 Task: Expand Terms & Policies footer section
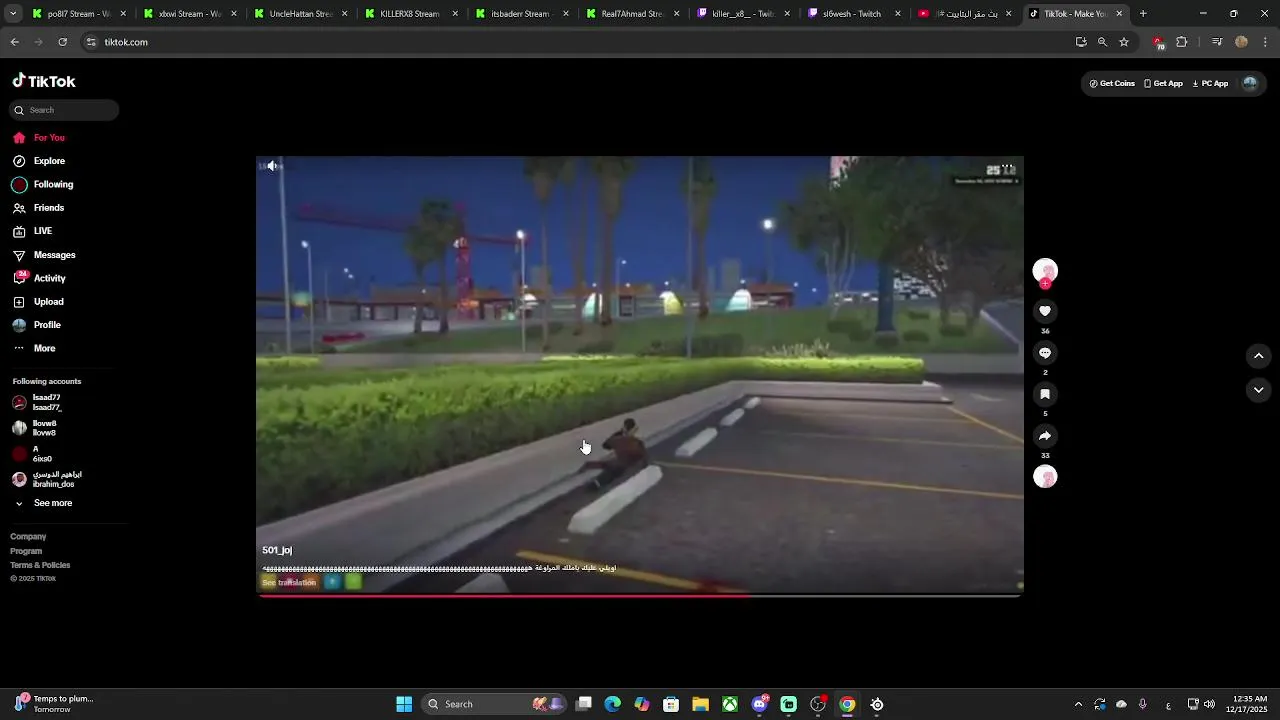click(40, 565)
